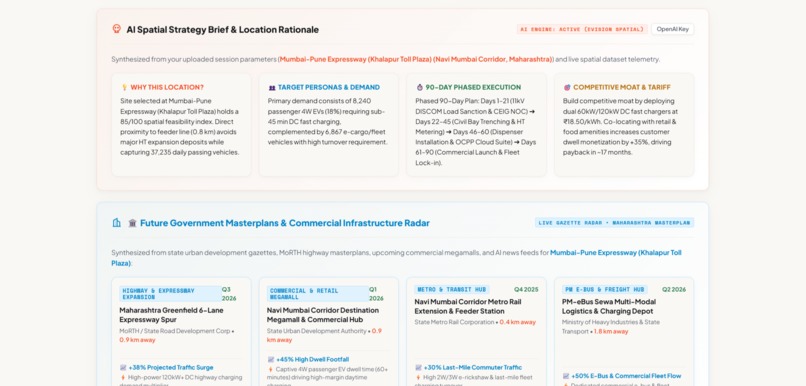Click the 90-Day Phased Execution card title

[473, 87]
